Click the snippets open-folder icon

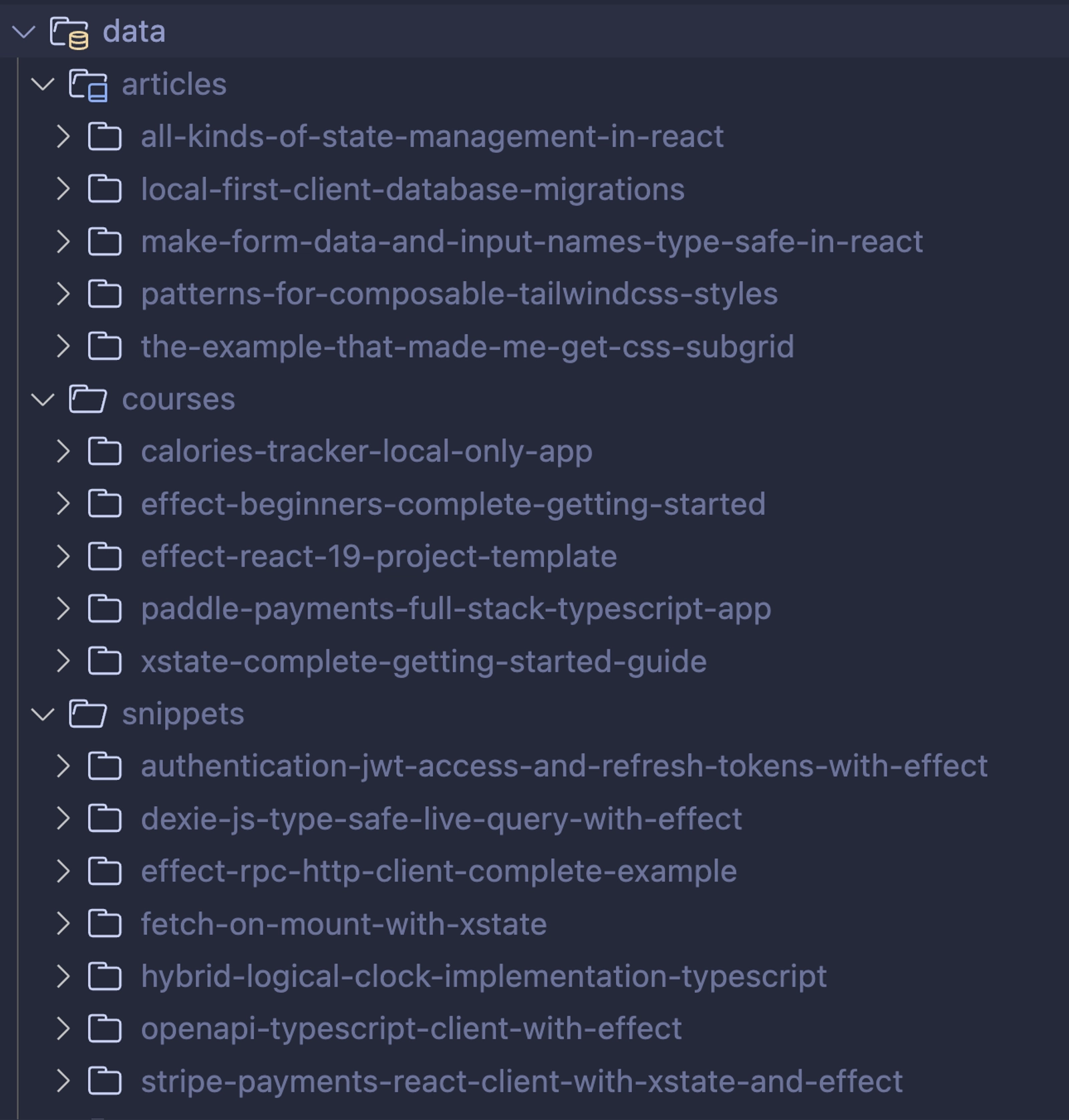[88, 714]
